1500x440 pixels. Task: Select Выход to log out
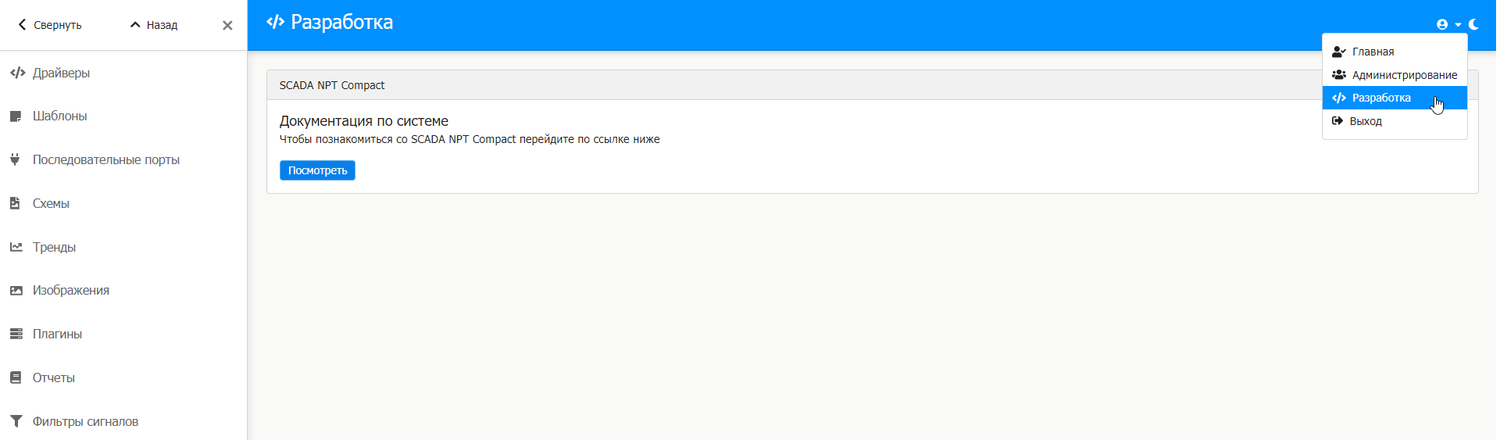point(1394,121)
